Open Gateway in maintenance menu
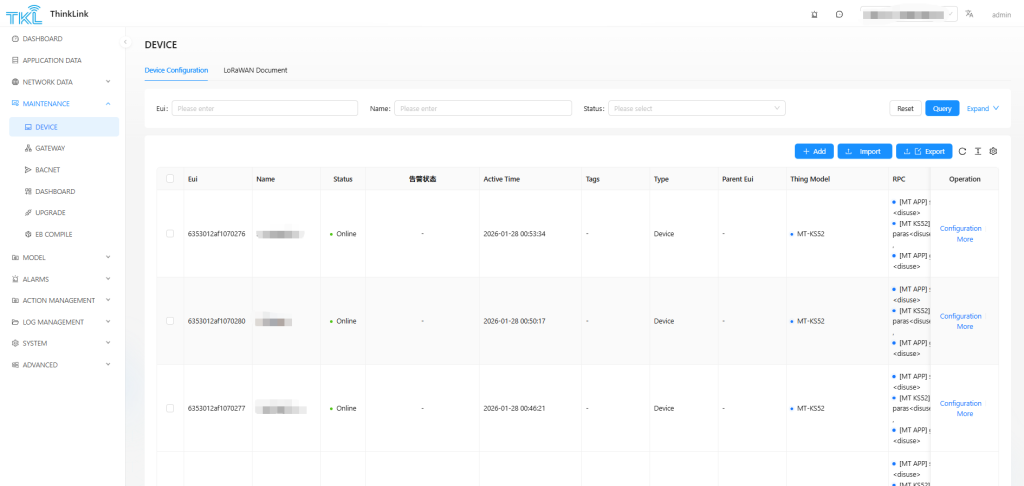 49,148
